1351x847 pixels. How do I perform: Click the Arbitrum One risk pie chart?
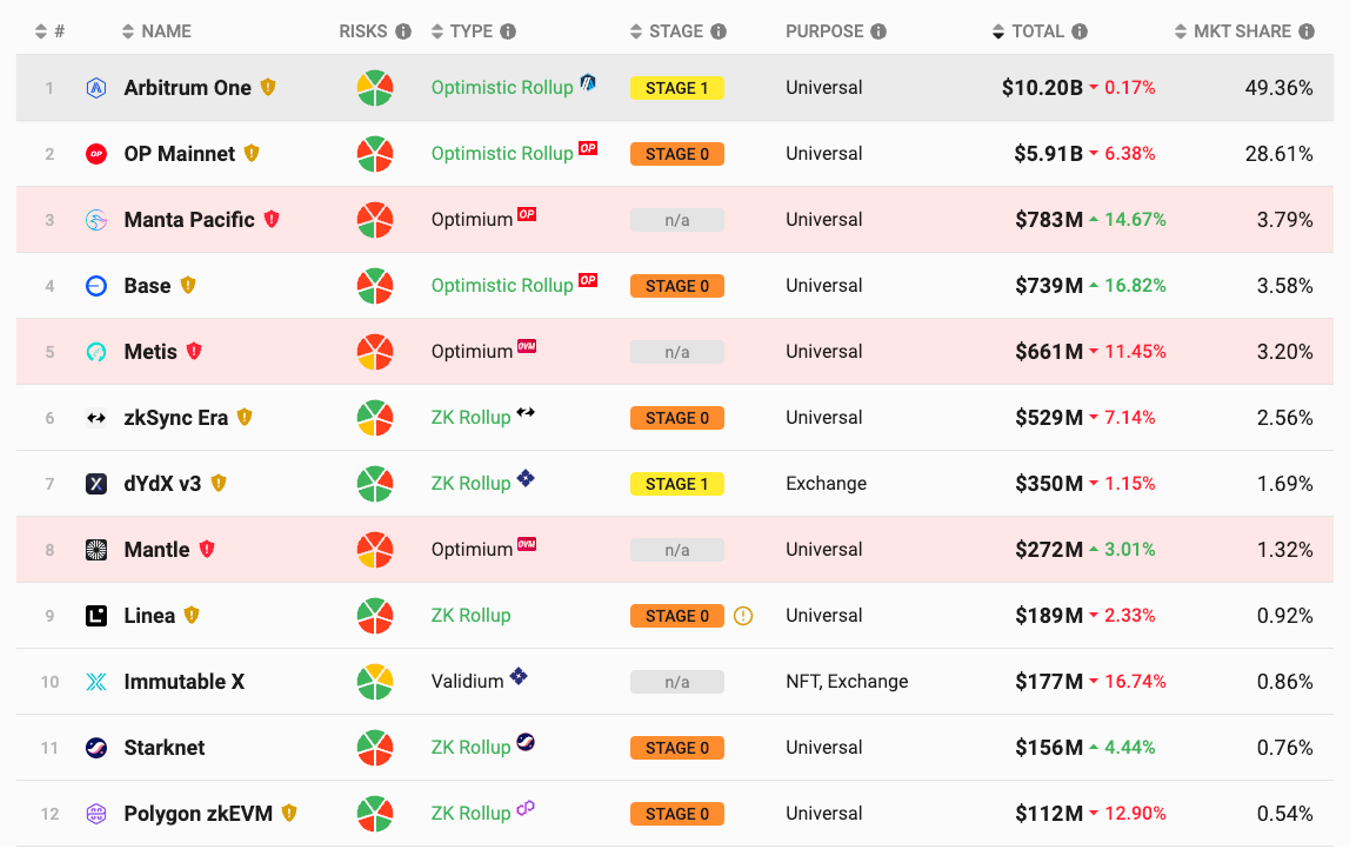coord(375,88)
